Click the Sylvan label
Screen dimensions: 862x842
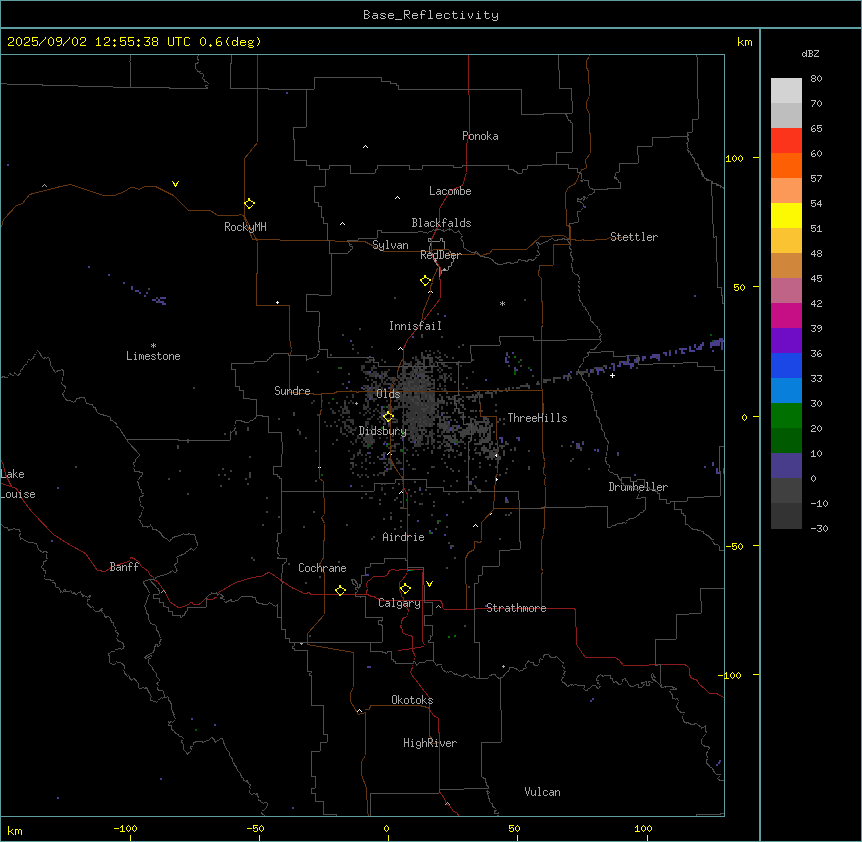click(x=390, y=245)
